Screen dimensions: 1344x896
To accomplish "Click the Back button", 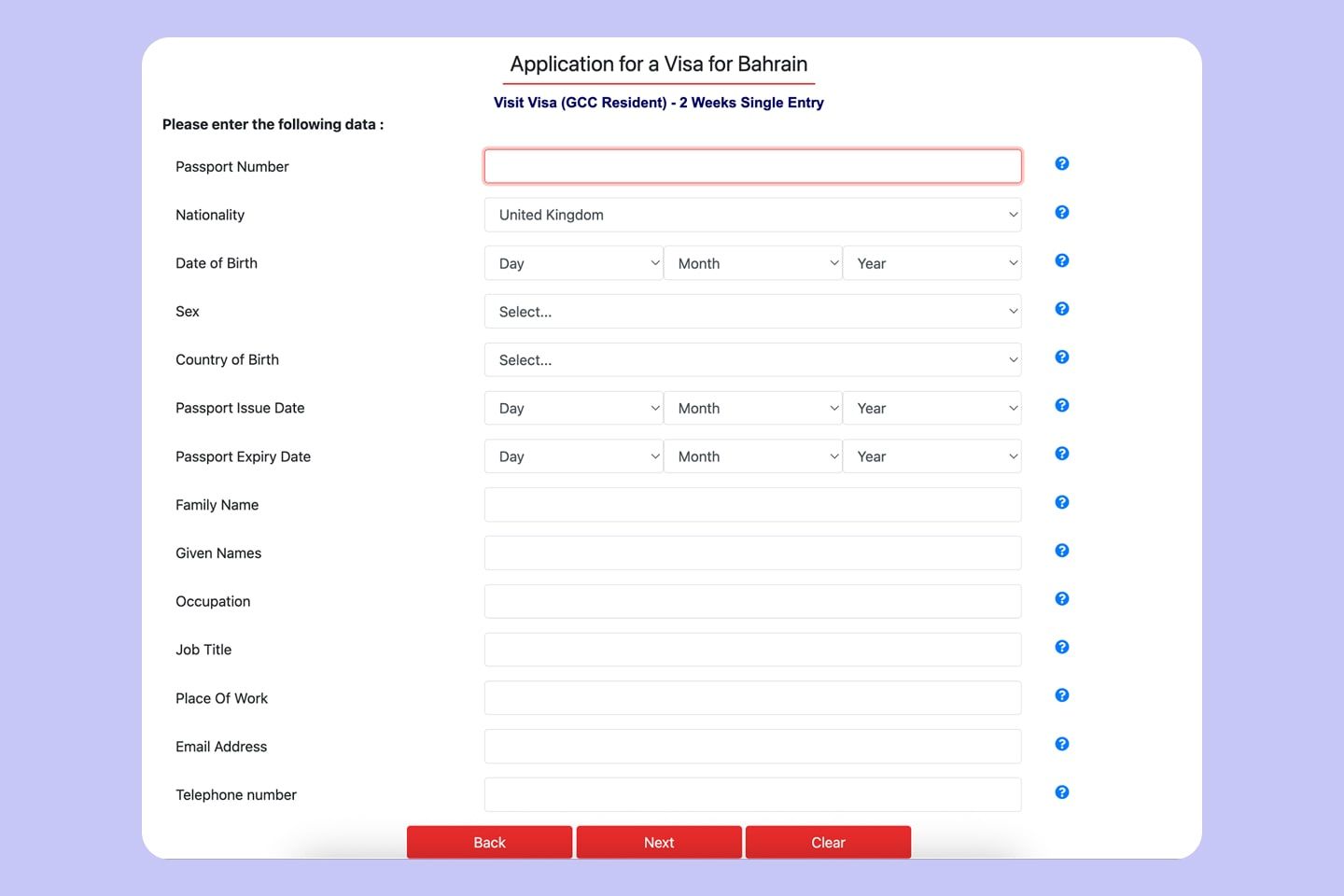I will pyautogui.click(x=489, y=842).
